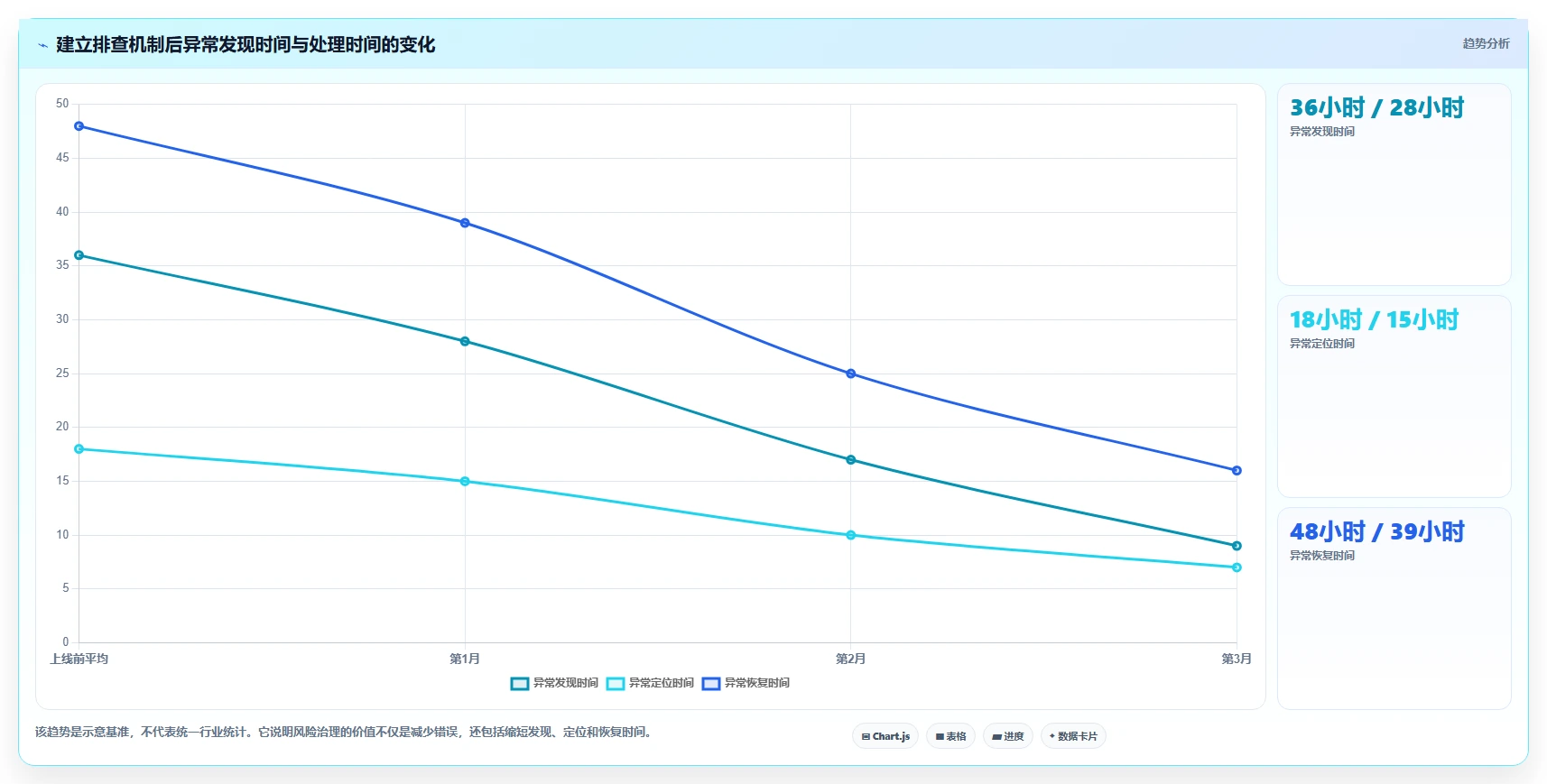Click the 异常发现时间 card caption
This screenshot has width=1547, height=784.
pos(1322,132)
